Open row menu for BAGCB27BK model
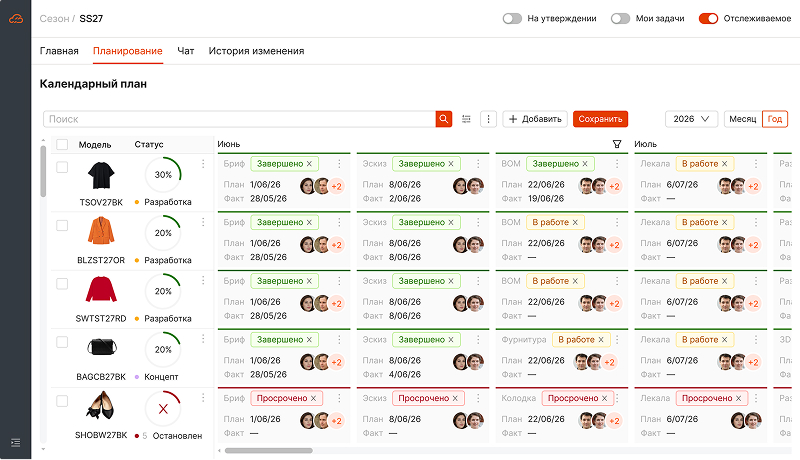The image size is (800, 460). coord(203,339)
